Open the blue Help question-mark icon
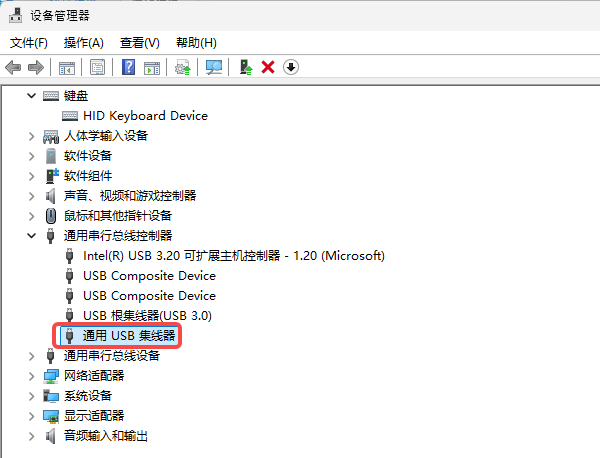Screen dimensions: 600x458 pos(128,67)
